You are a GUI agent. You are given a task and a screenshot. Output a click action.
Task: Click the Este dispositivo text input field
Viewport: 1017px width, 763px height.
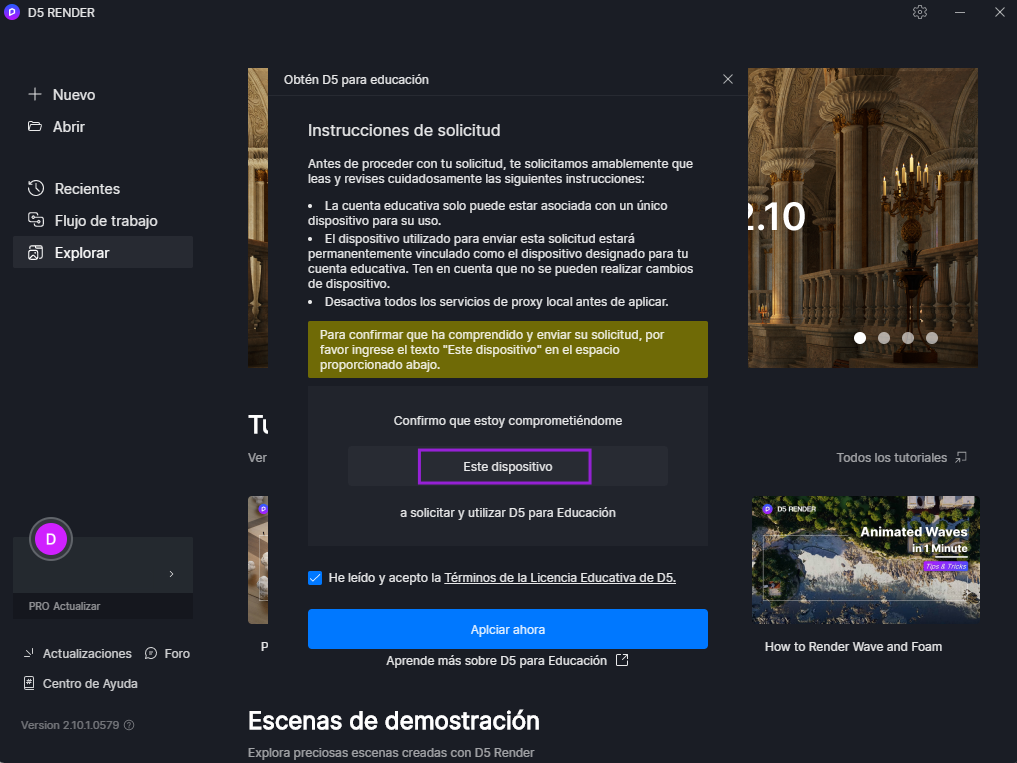point(507,467)
